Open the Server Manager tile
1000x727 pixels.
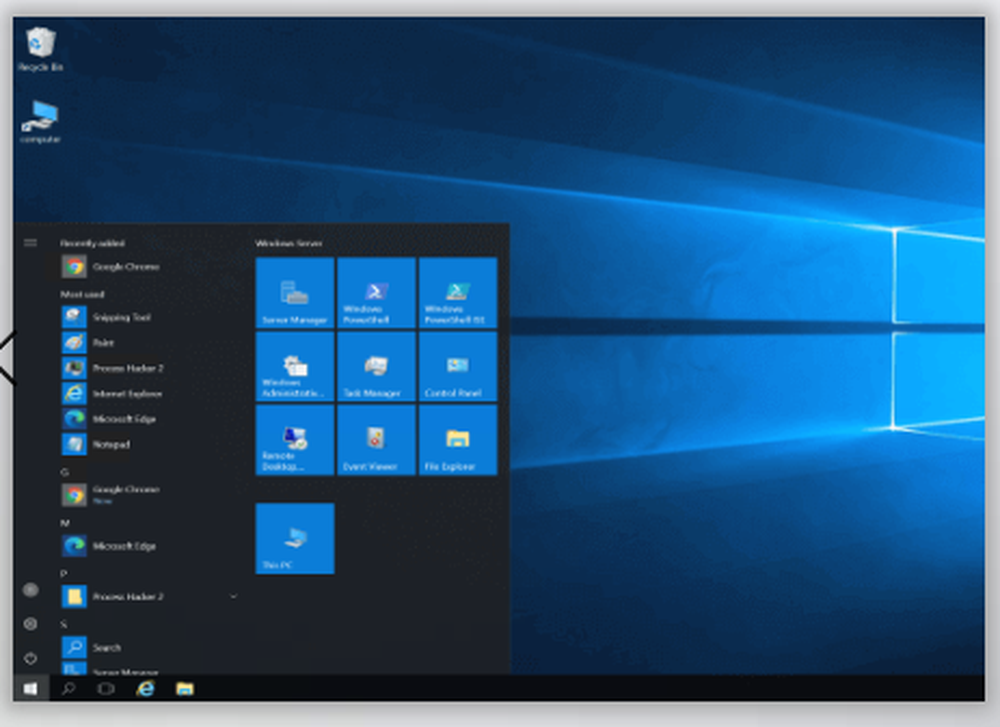click(295, 293)
